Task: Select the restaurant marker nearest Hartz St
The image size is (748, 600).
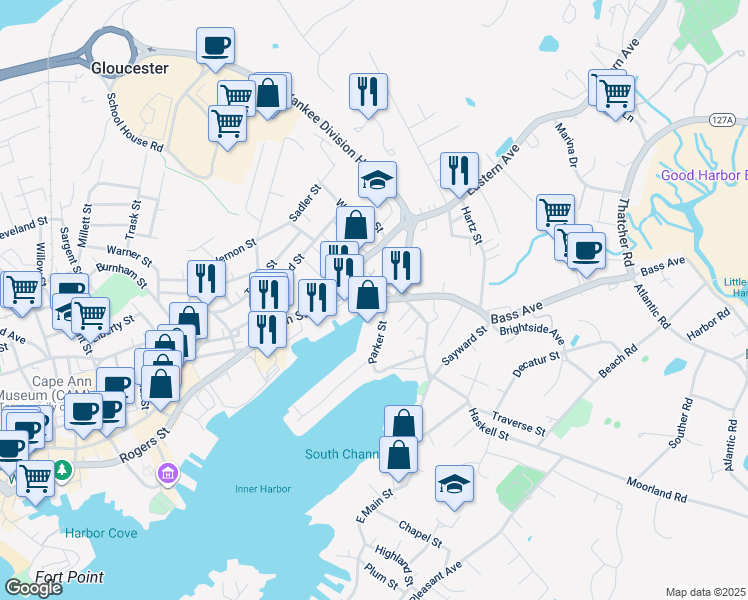Action: coord(460,170)
